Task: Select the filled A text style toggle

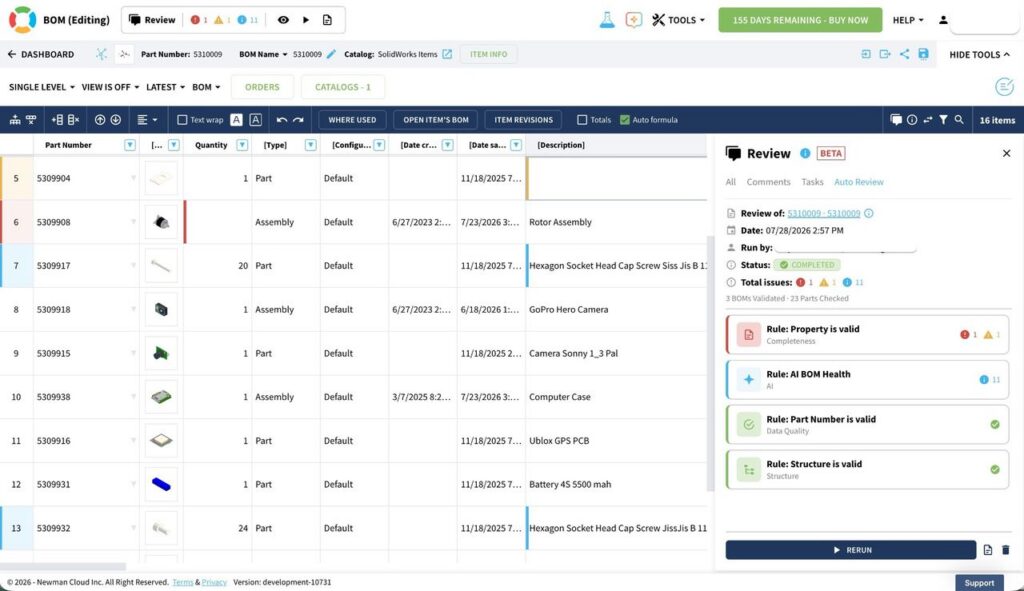Action: coord(236,120)
